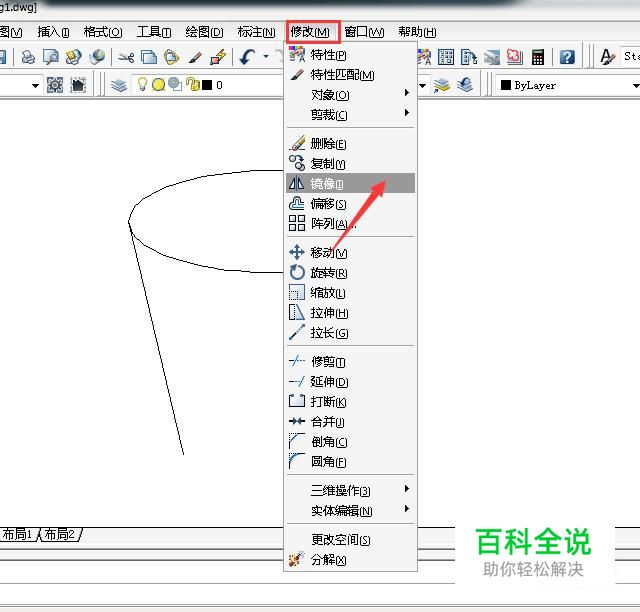This screenshot has height=612, width=640.
Task: Click the Markup Set Manager icon
Action: pyautogui.click(x=515, y=57)
